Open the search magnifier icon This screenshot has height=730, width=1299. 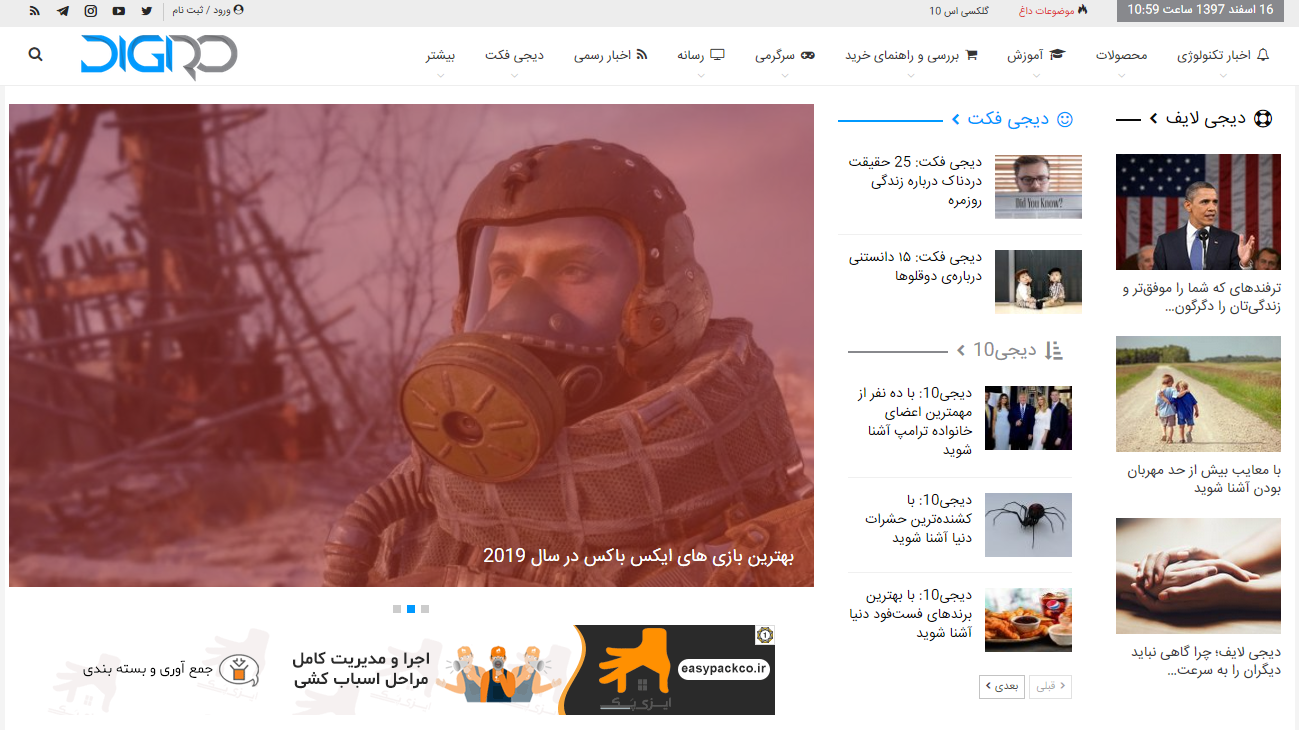point(35,55)
